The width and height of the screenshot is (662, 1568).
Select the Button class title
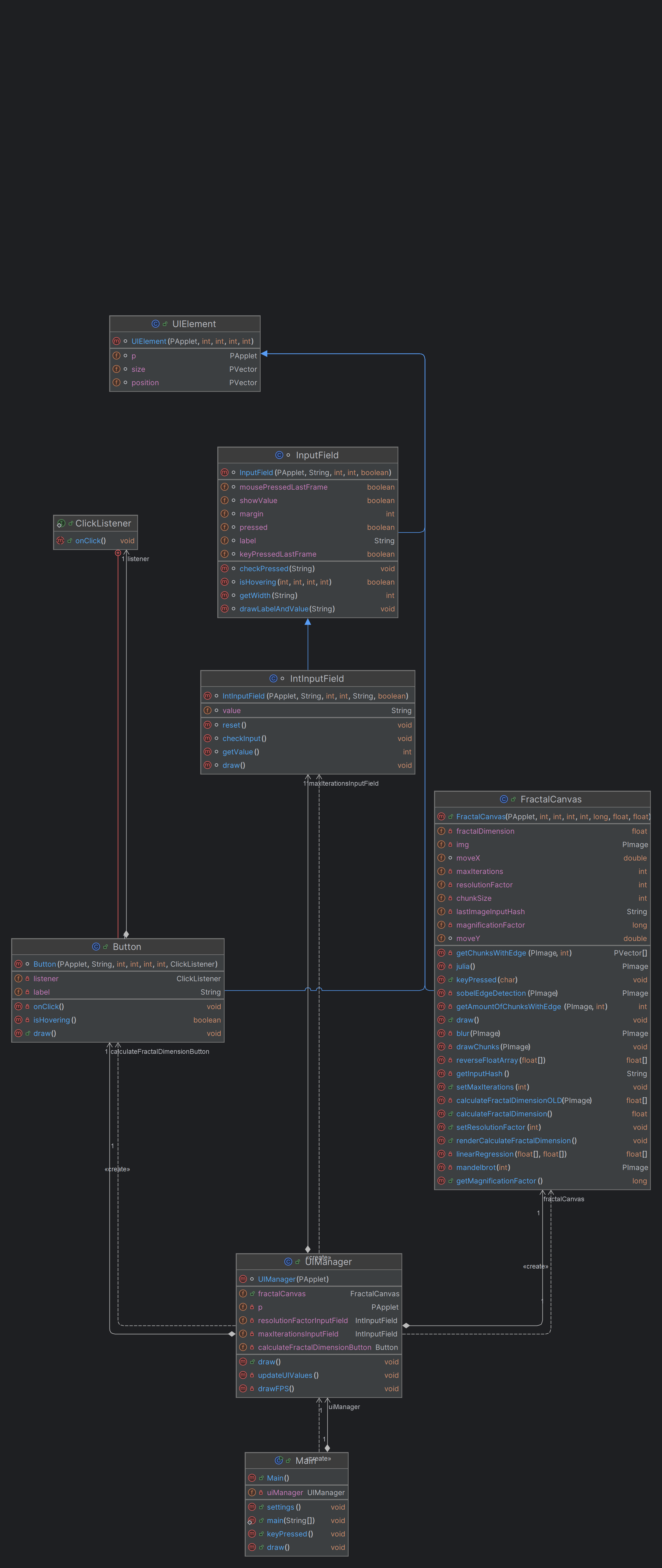127,947
